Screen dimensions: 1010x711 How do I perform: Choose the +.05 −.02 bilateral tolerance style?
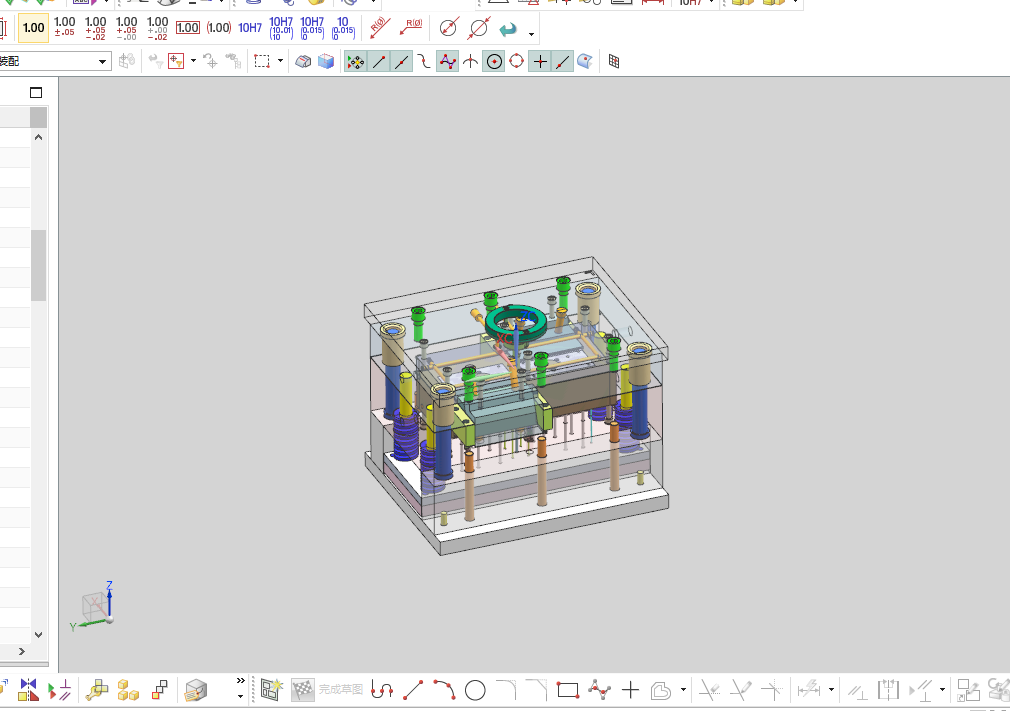95,28
